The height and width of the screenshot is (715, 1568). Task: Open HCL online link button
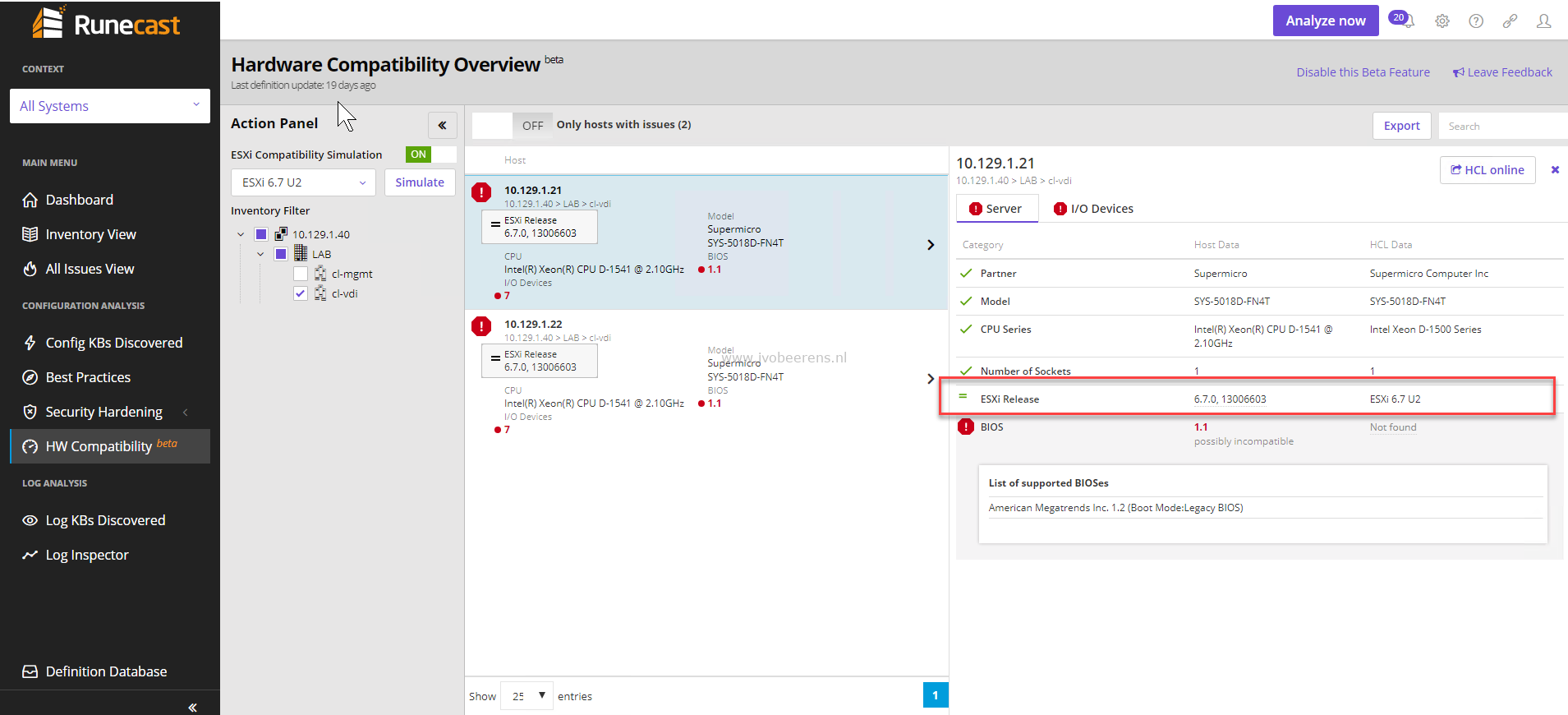(x=1488, y=170)
